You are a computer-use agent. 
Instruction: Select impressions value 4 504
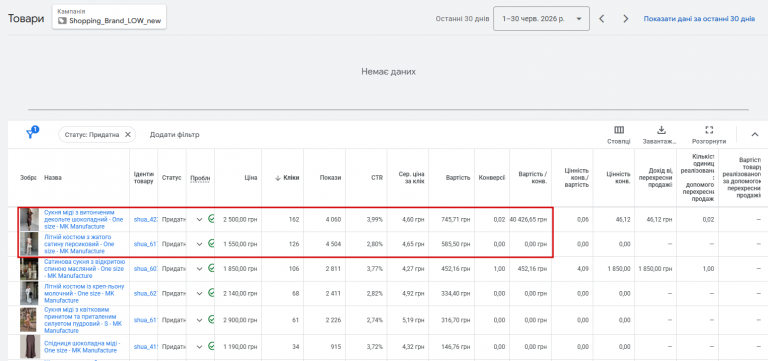[334, 244]
